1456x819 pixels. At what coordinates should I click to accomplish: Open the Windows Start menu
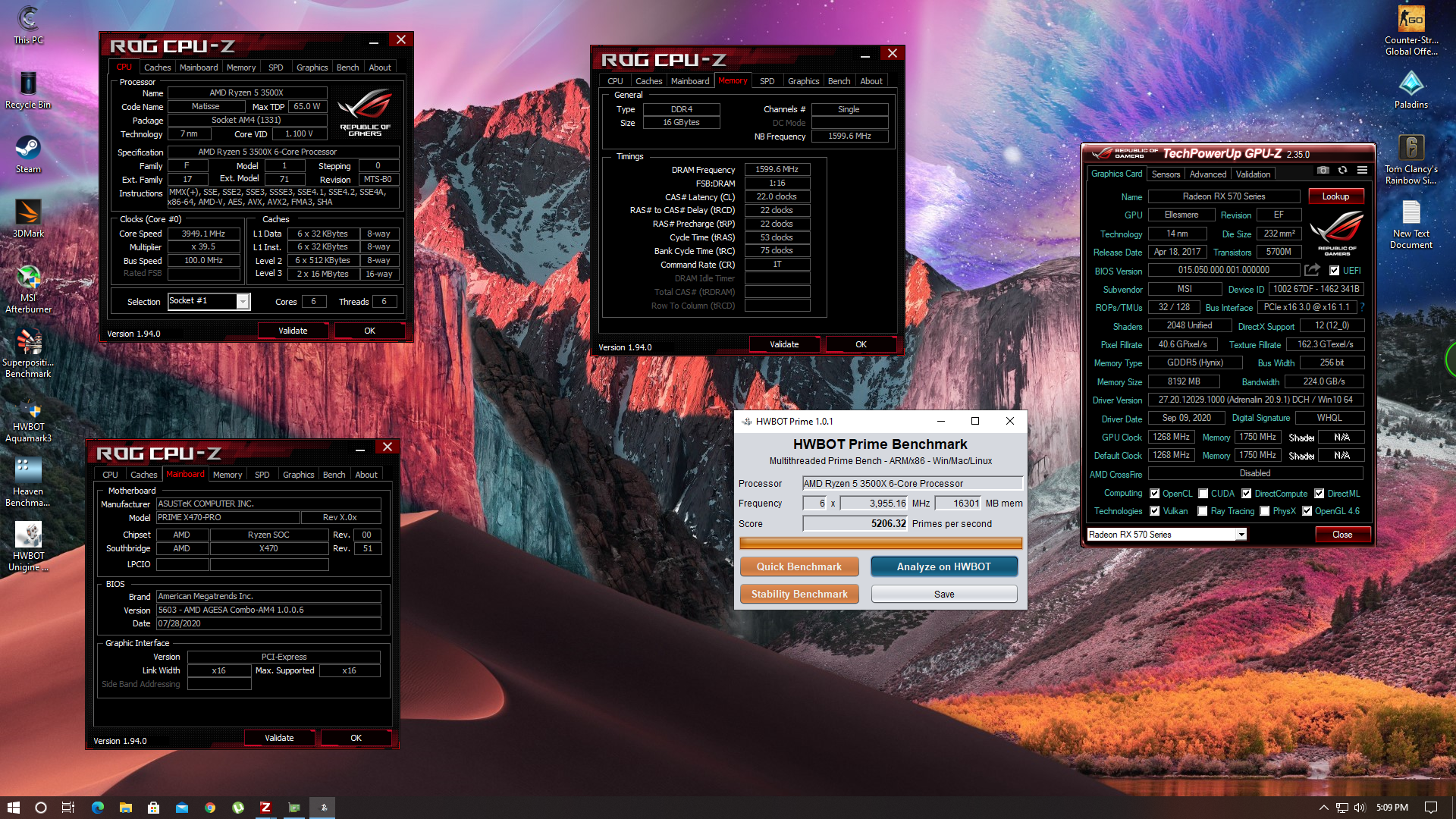[13, 808]
